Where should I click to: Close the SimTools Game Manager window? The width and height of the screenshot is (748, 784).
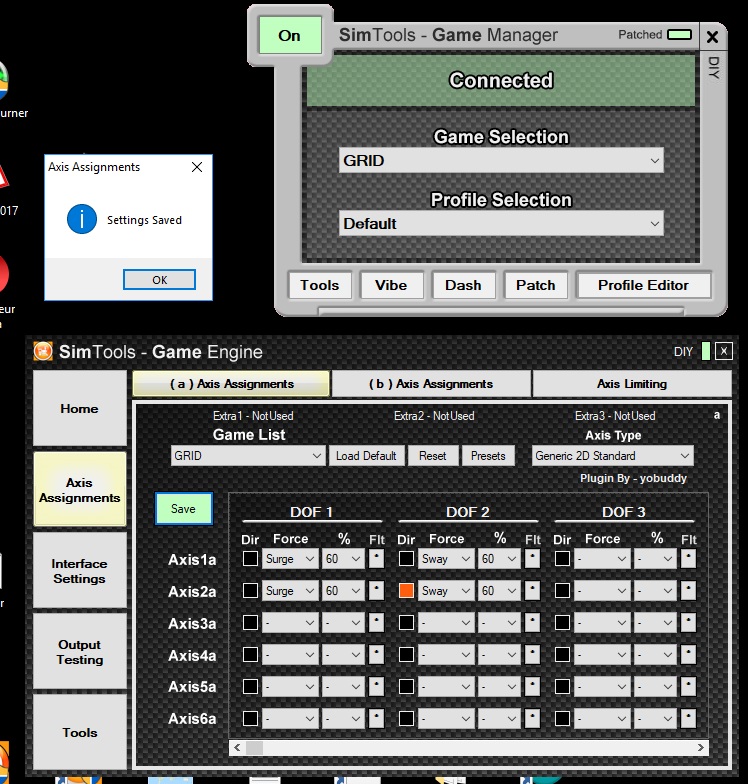[x=712, y=36]
